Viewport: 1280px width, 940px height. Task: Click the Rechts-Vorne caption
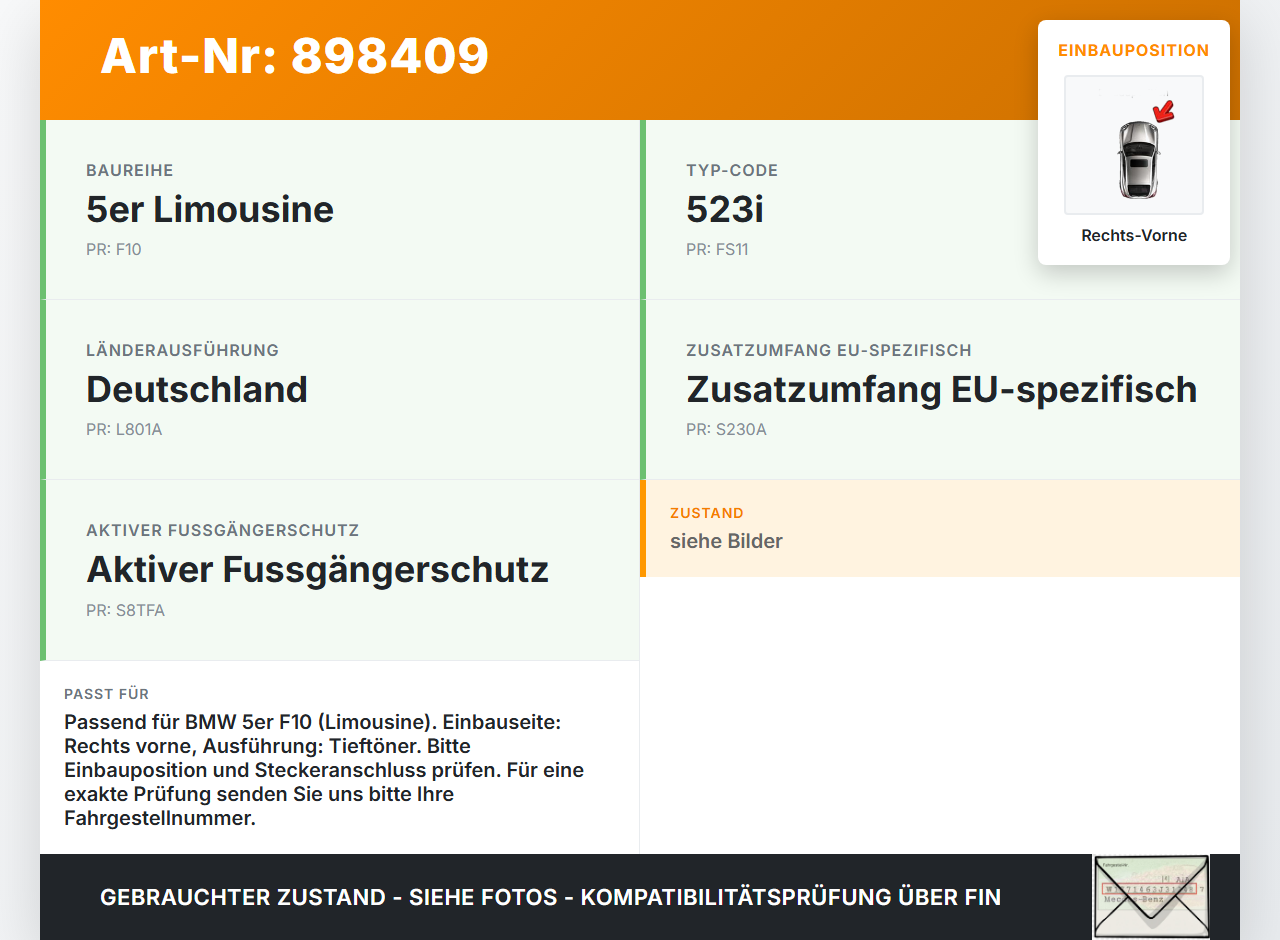(x=1134, y=236)
